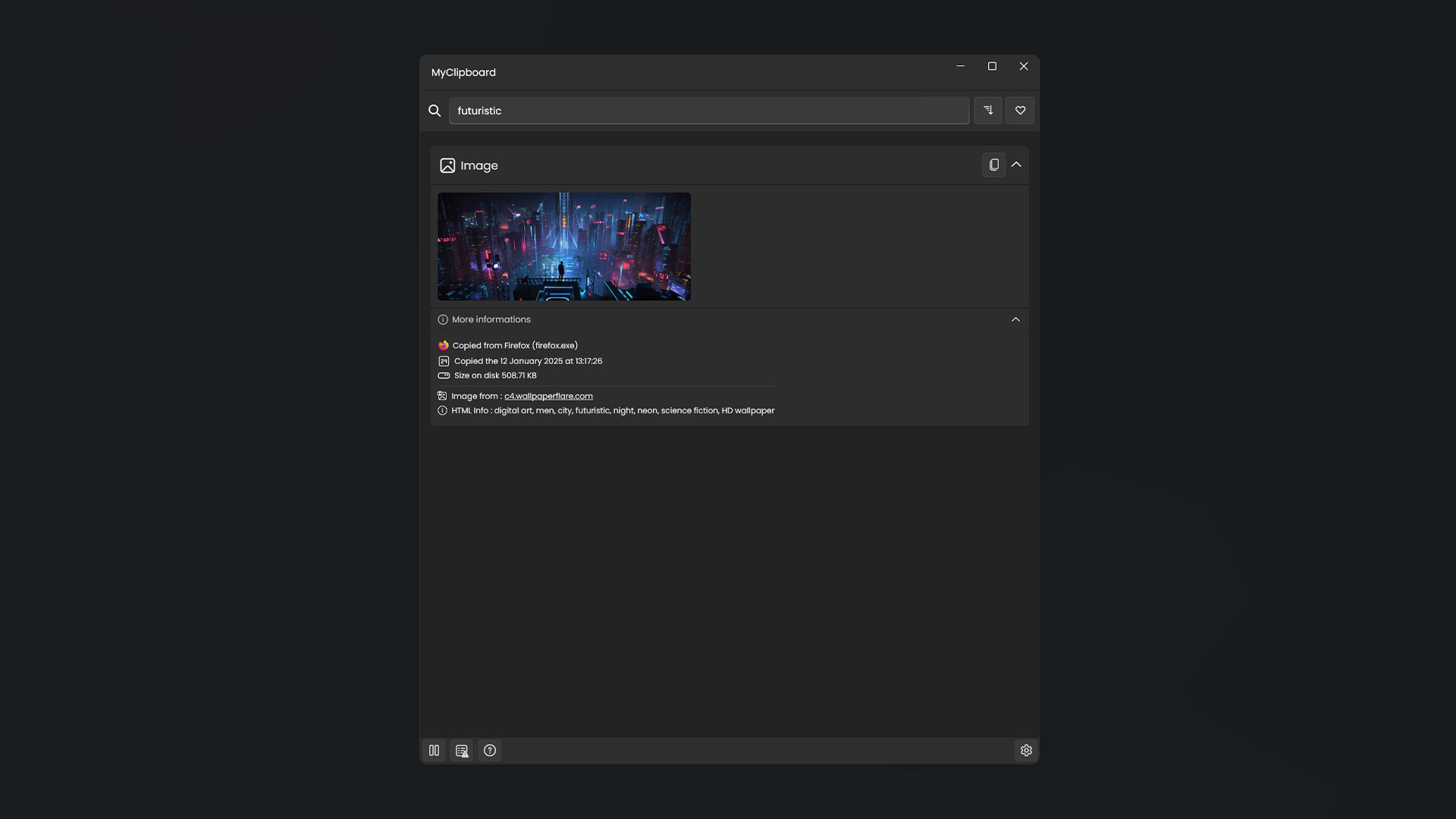1456x819 pixels.
Task: Open the c4.wallpaperflare.com link
Action: pyautogui.click(x=548, y=395)
